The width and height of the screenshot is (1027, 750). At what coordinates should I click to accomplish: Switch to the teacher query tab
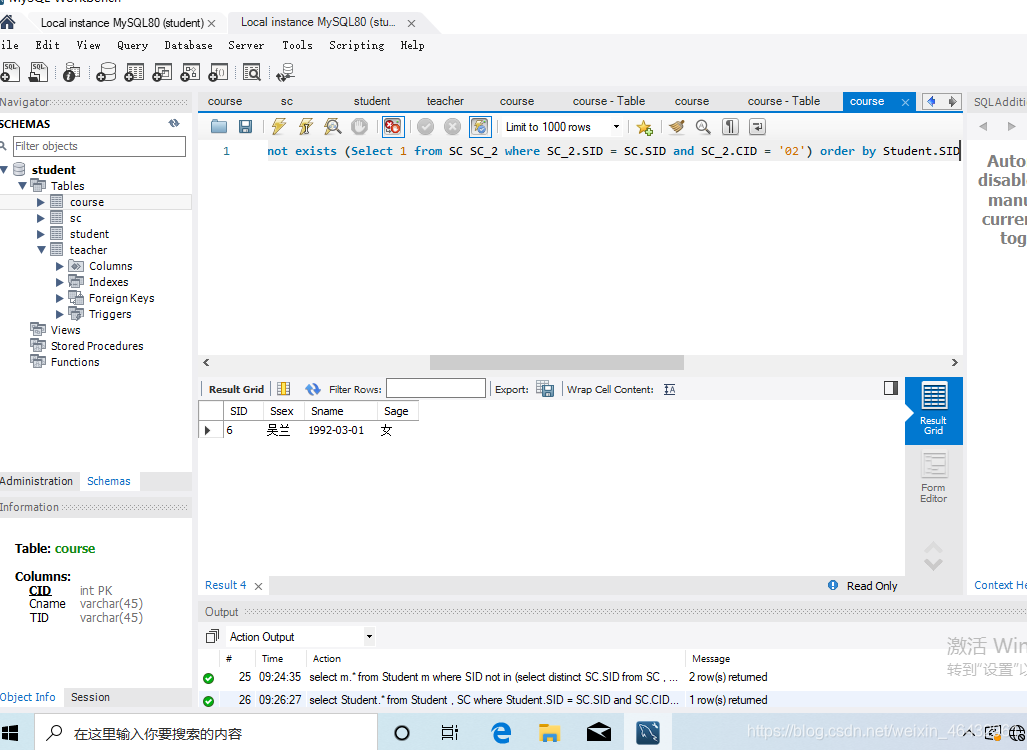click(445, 102)
